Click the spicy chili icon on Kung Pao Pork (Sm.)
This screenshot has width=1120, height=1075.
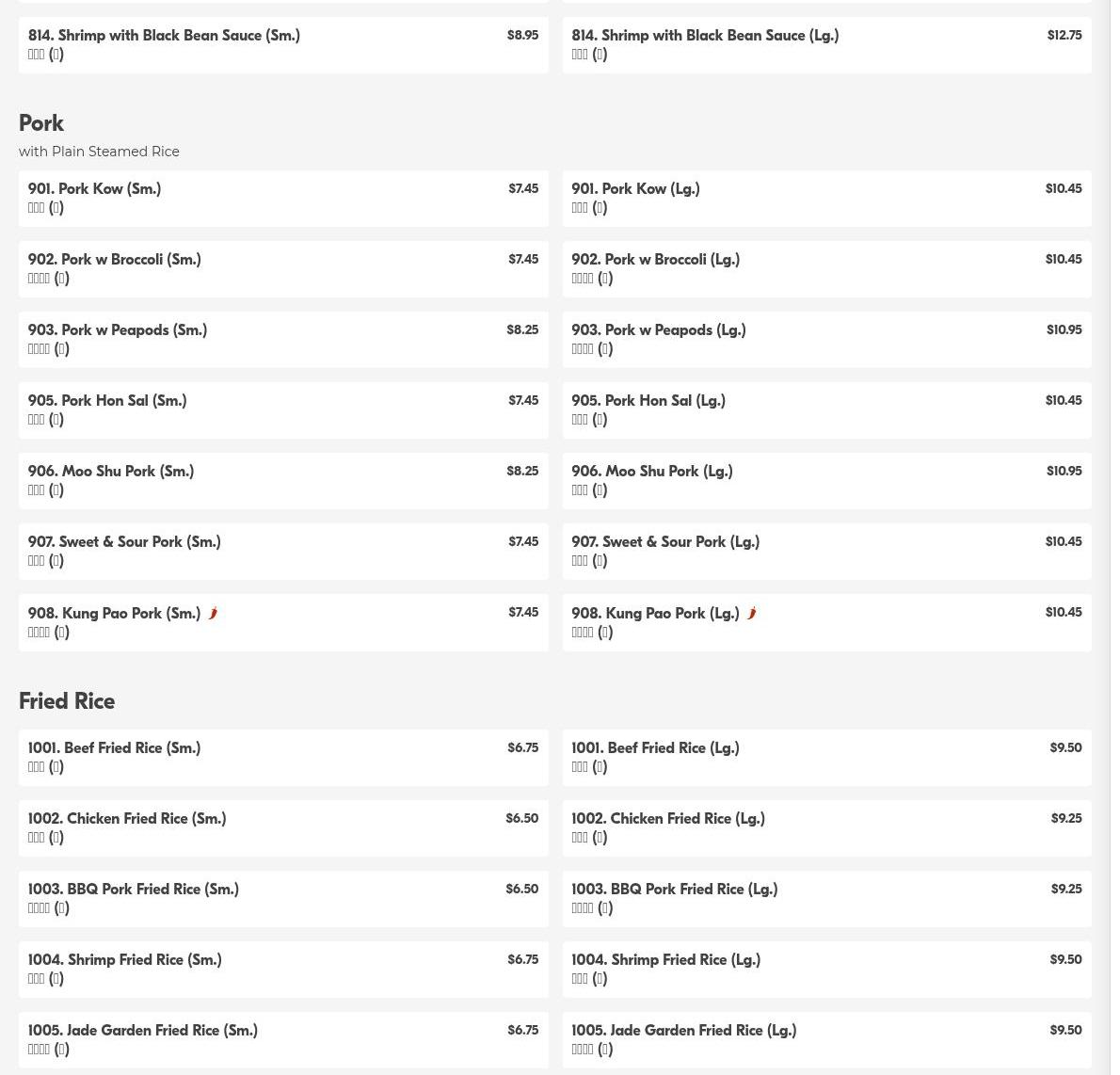[x=213, y=613]
